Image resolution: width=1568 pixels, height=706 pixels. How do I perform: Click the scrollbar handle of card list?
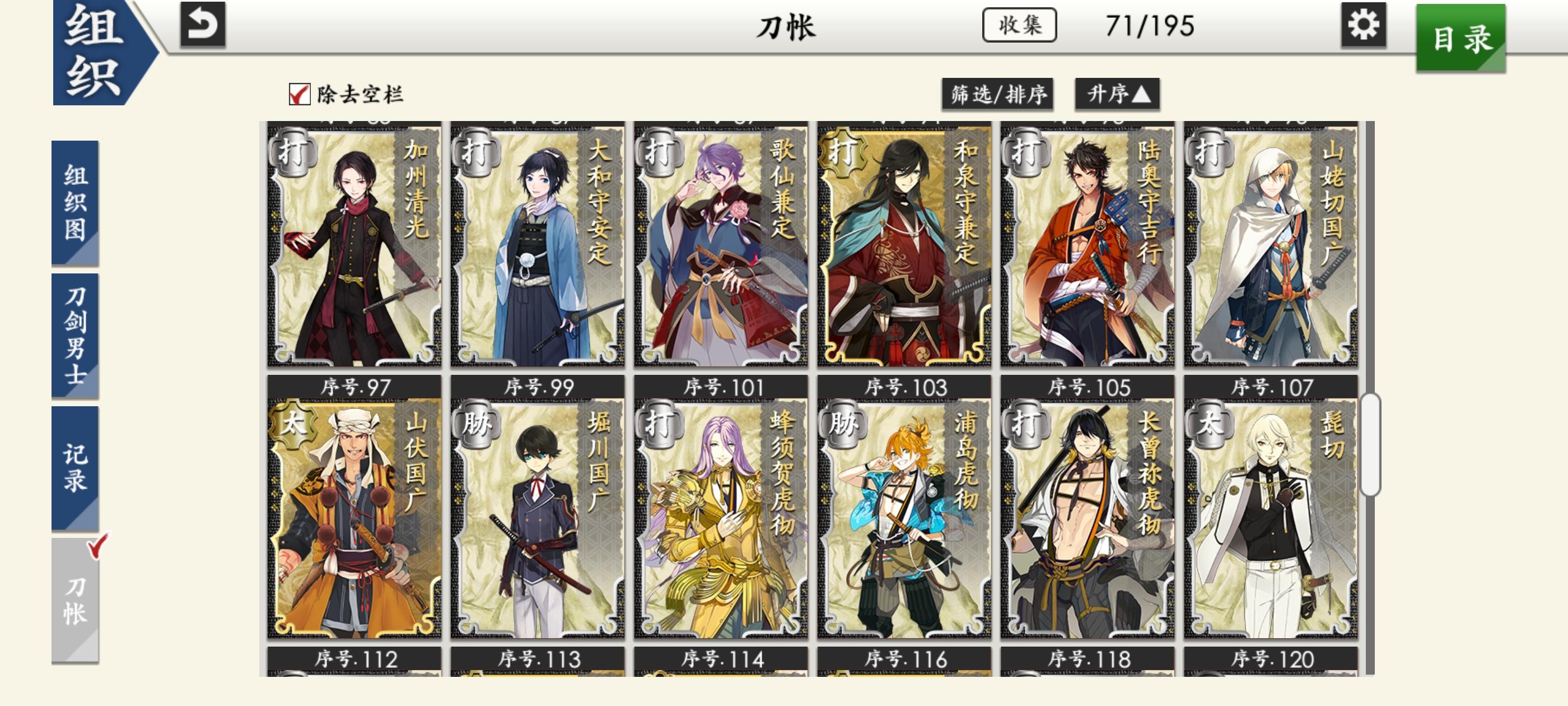coord(1370,444)
